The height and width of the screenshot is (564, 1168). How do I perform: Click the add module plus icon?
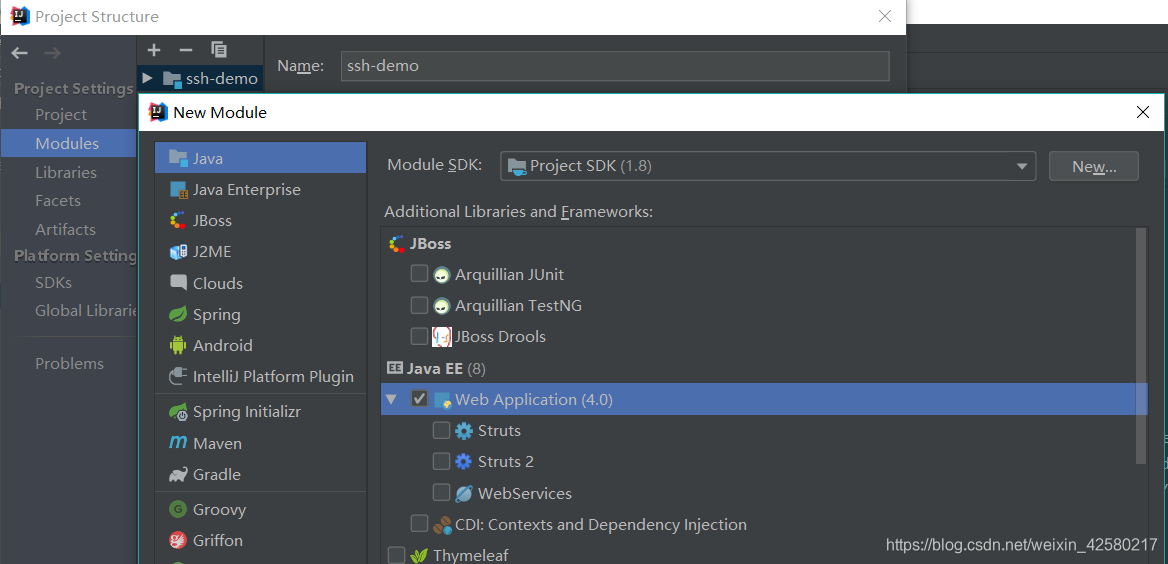[154, 50]
